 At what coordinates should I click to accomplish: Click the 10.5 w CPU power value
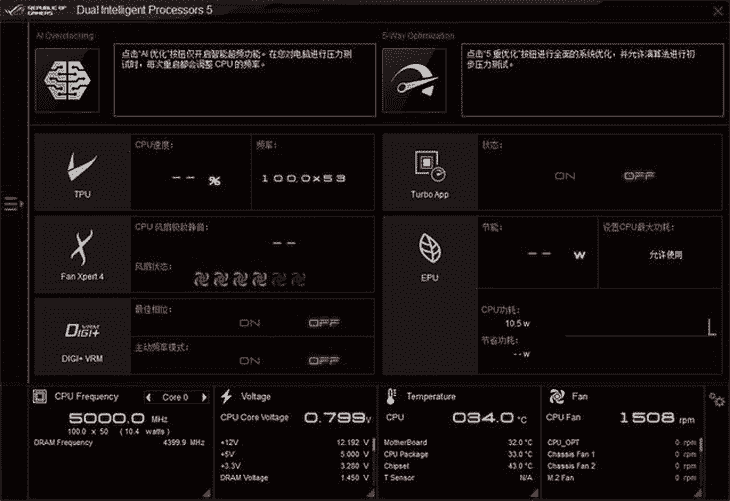point(517,324)
